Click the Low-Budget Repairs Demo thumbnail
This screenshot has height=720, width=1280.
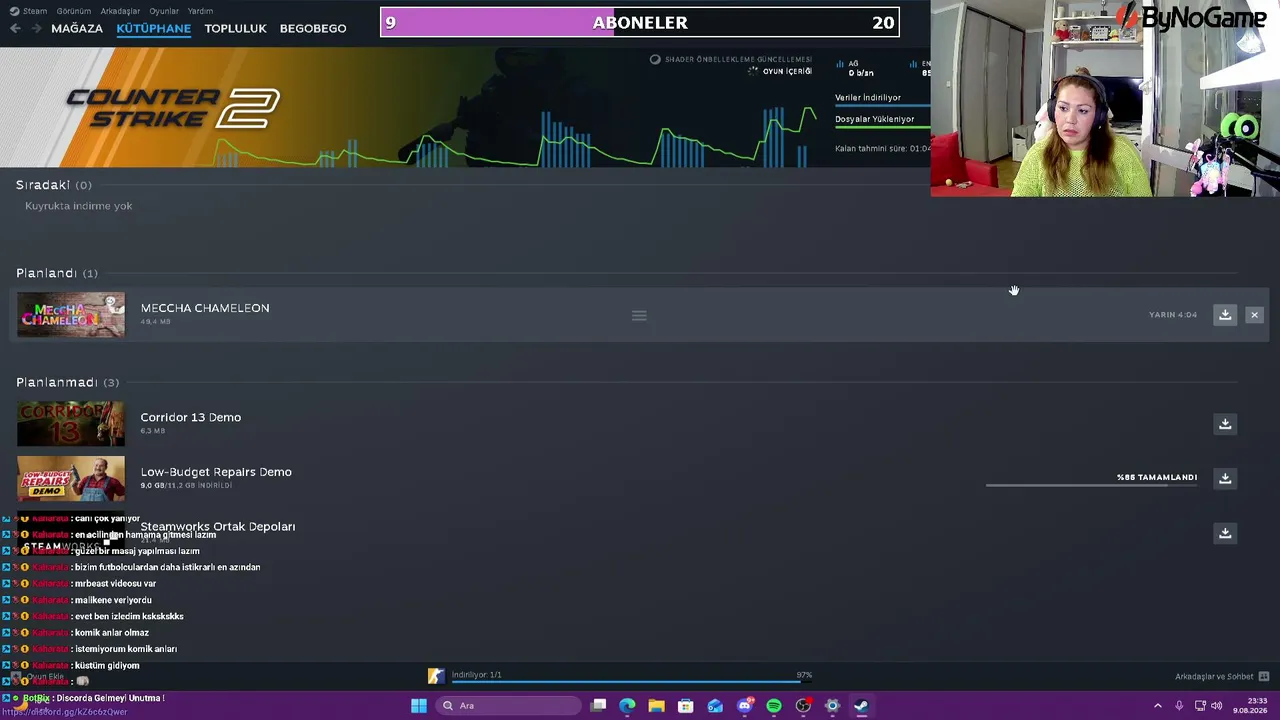[71, 478]
